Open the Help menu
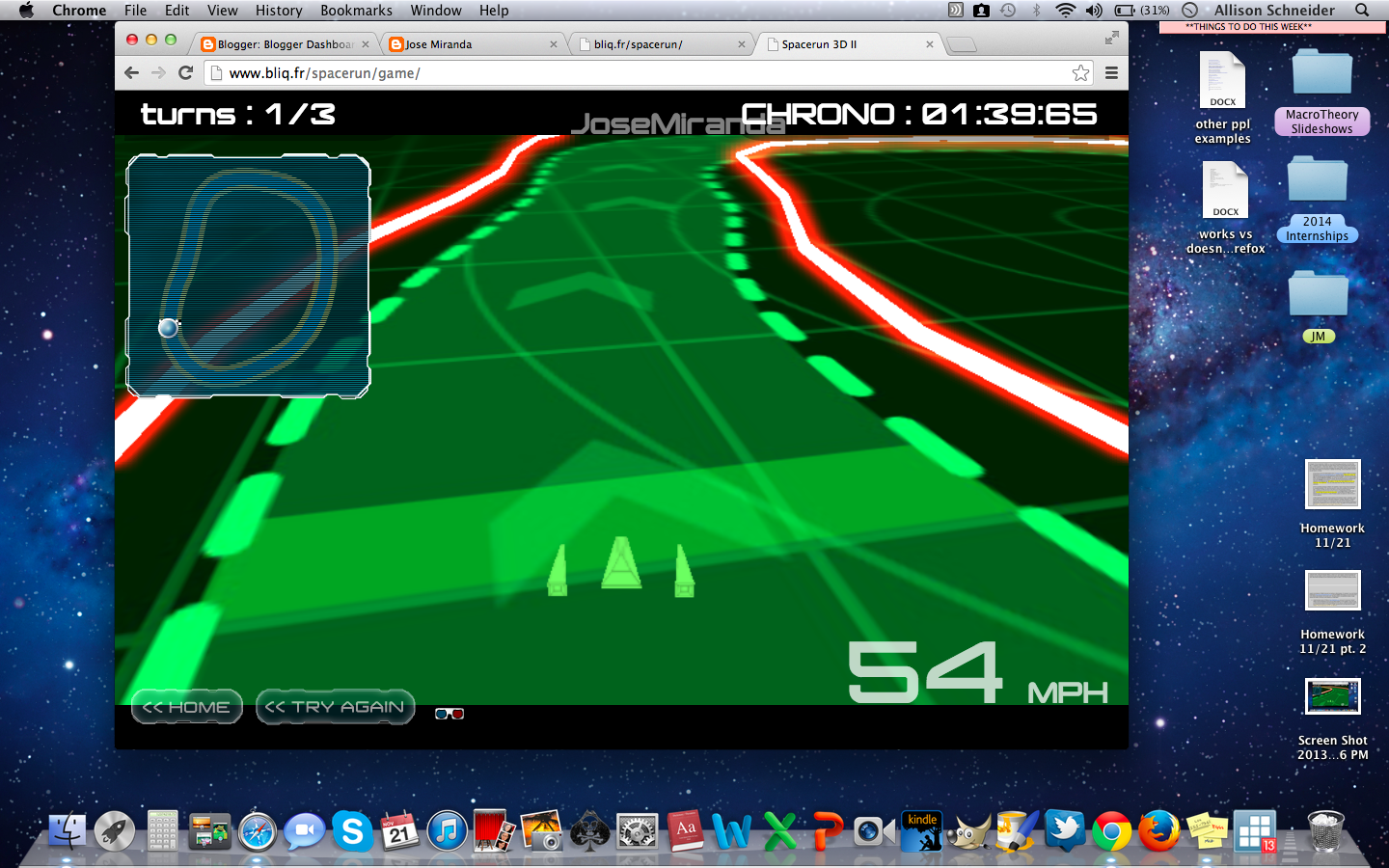Viewport: 1389px width, 868px height. coord(494,10)
